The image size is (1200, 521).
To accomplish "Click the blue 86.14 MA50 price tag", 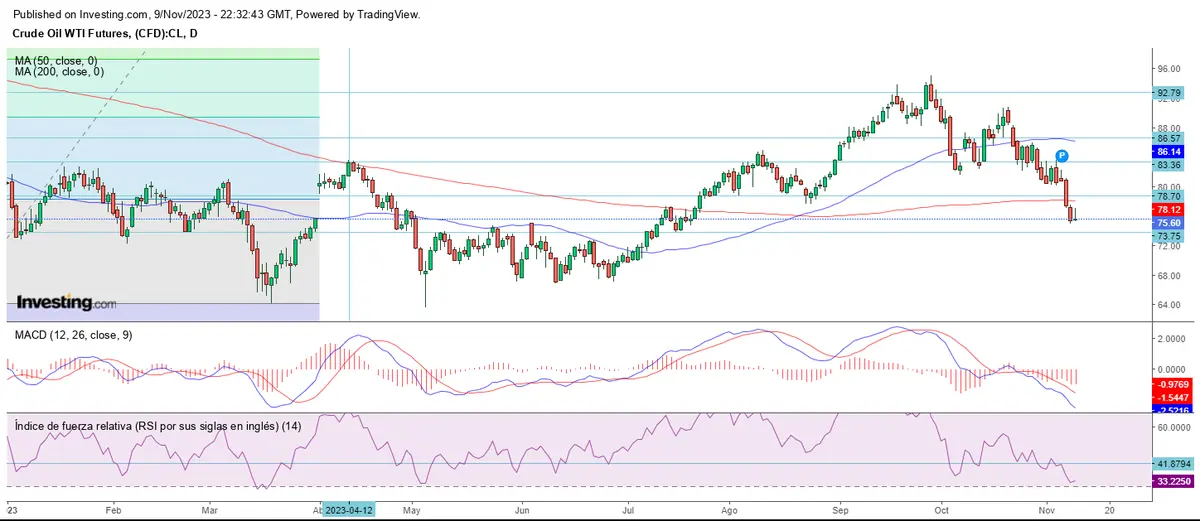I will click(1169, 151).
